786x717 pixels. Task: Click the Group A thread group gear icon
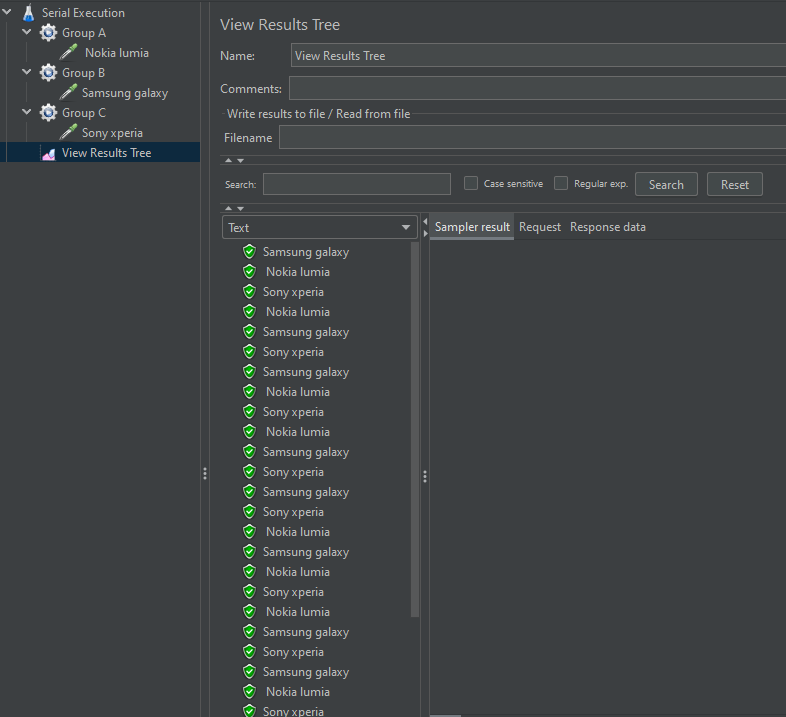click(x=48, y=33)
